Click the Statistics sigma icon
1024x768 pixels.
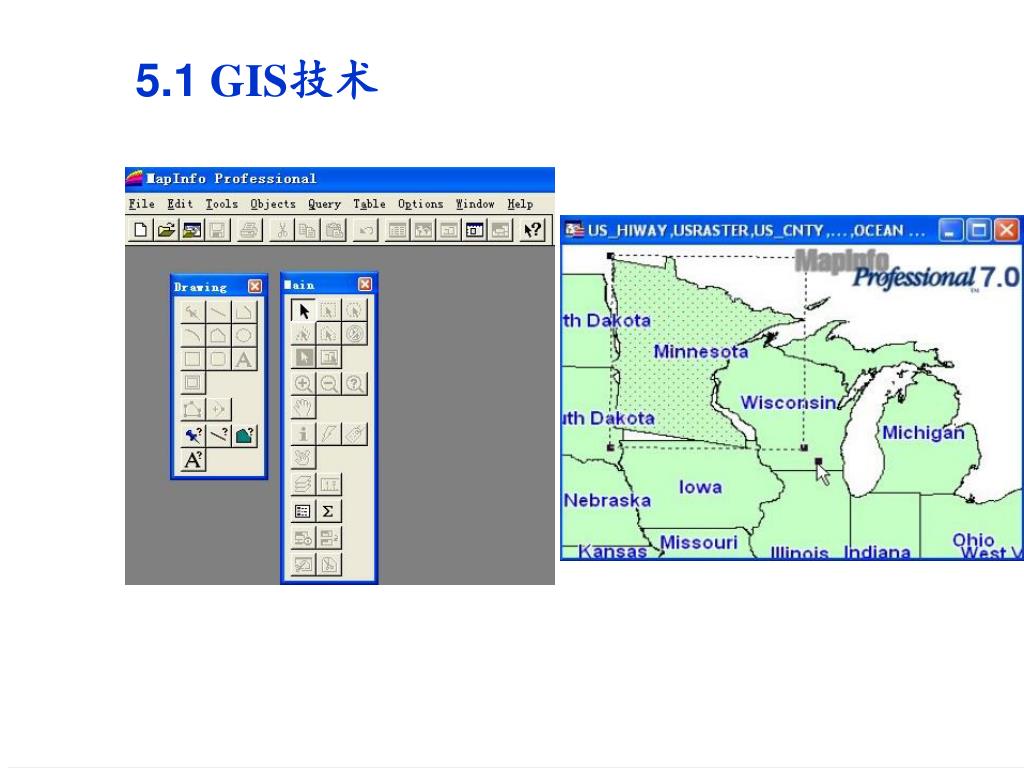328,511
